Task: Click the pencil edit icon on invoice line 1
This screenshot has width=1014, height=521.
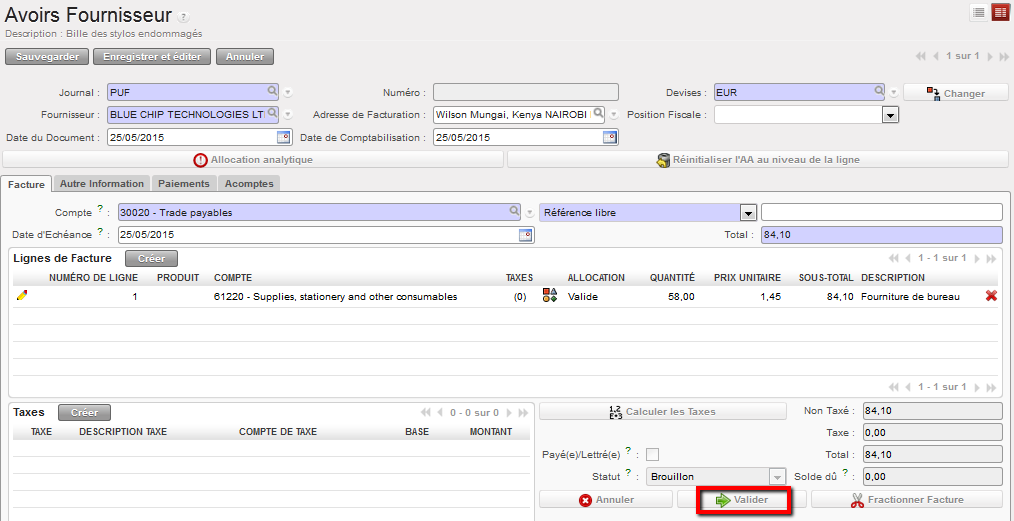Action: tap(22, 296)
